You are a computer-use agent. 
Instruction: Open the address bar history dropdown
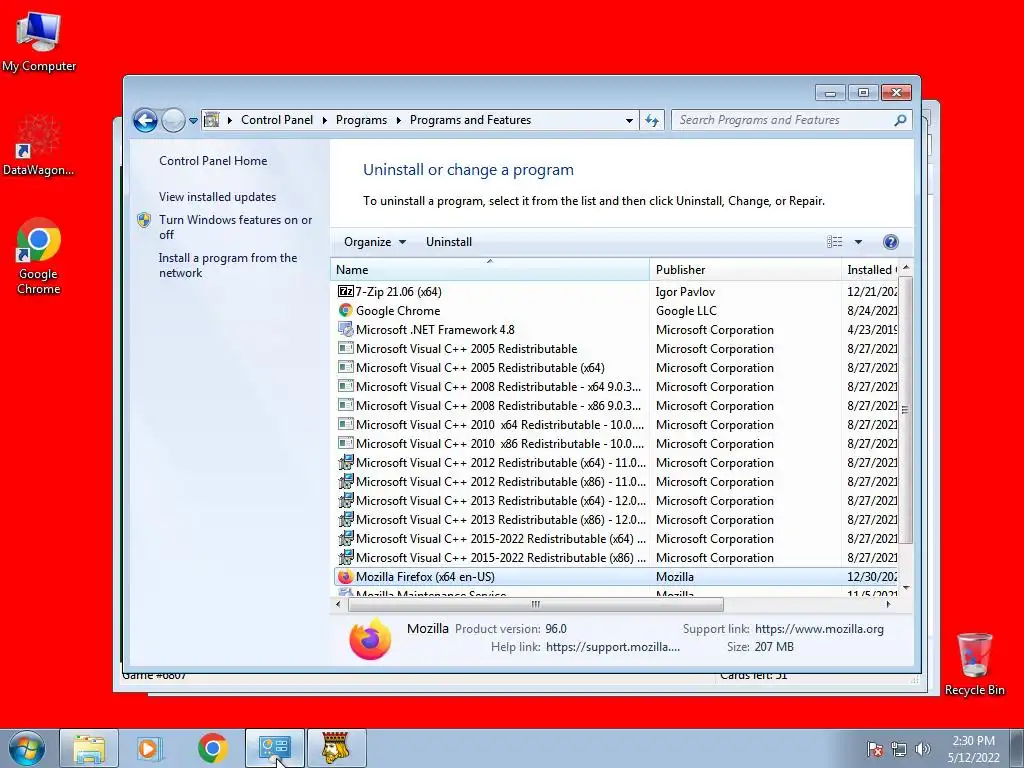(x=629, y=120)
